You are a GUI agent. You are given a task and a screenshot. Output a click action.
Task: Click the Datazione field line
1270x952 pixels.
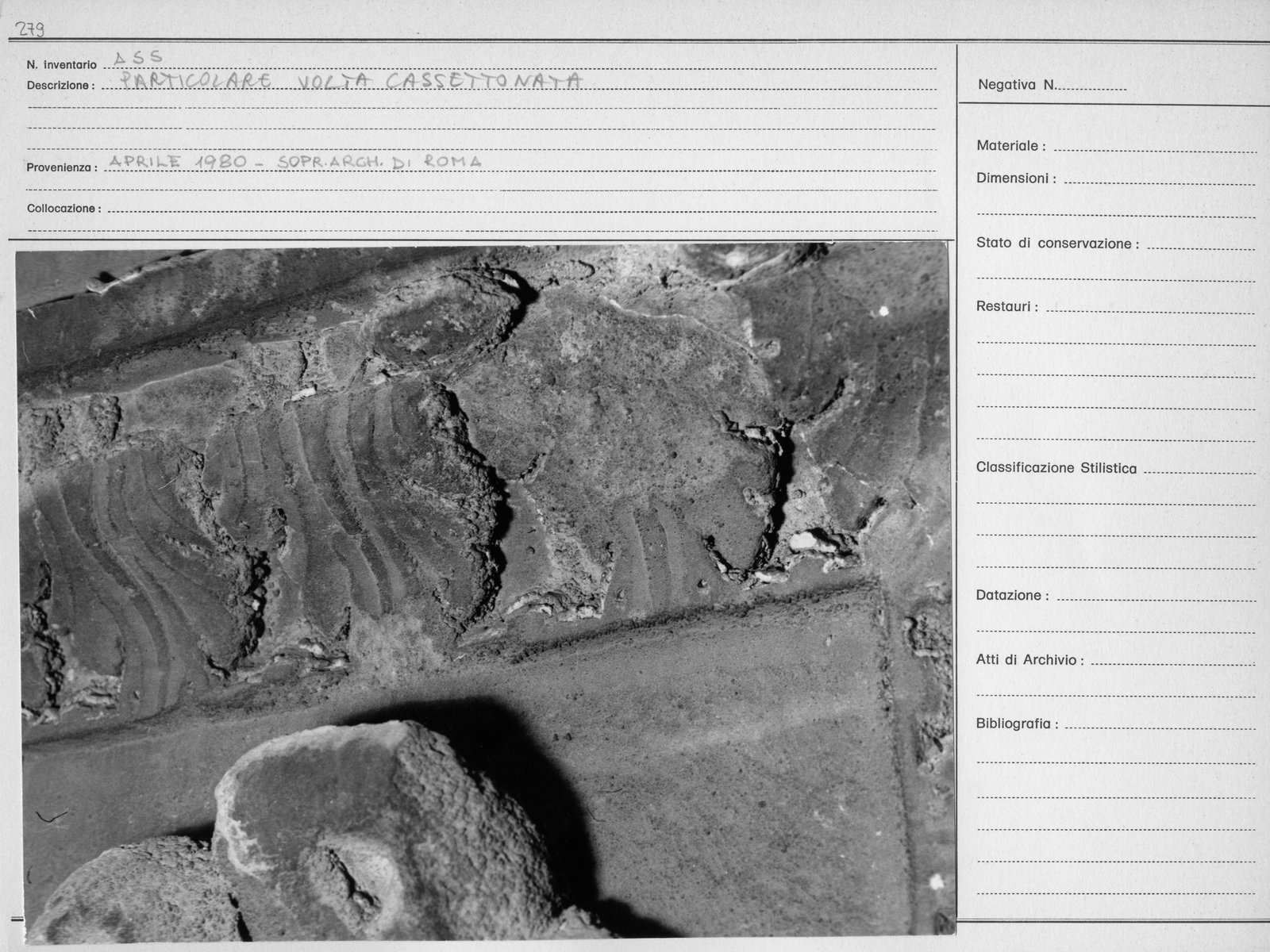coord(1156,595)
